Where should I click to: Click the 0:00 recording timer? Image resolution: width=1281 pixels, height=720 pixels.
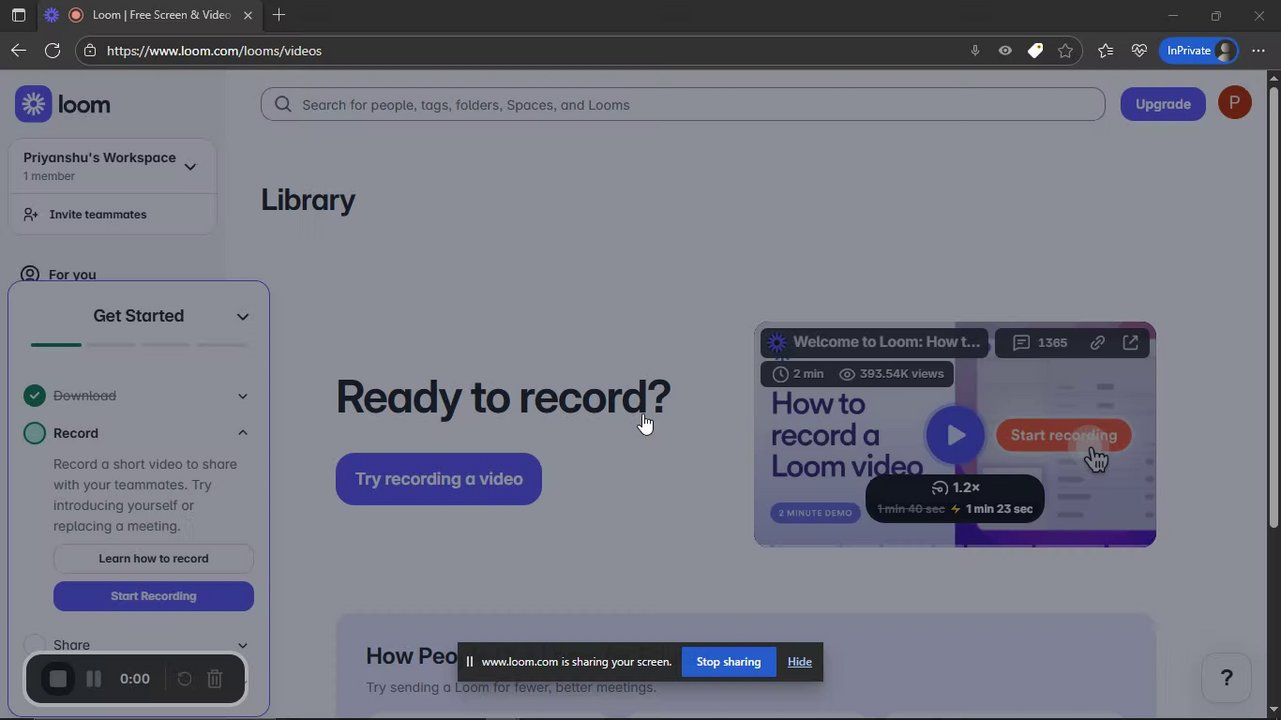click(x=135, y=679)
